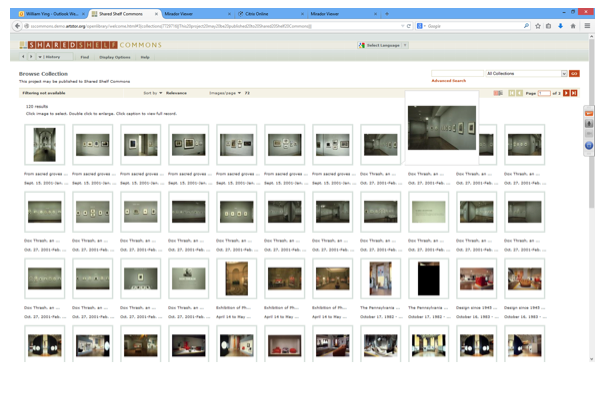Jump to the last results page
The image size is (609, 397).
click(574, 93)
